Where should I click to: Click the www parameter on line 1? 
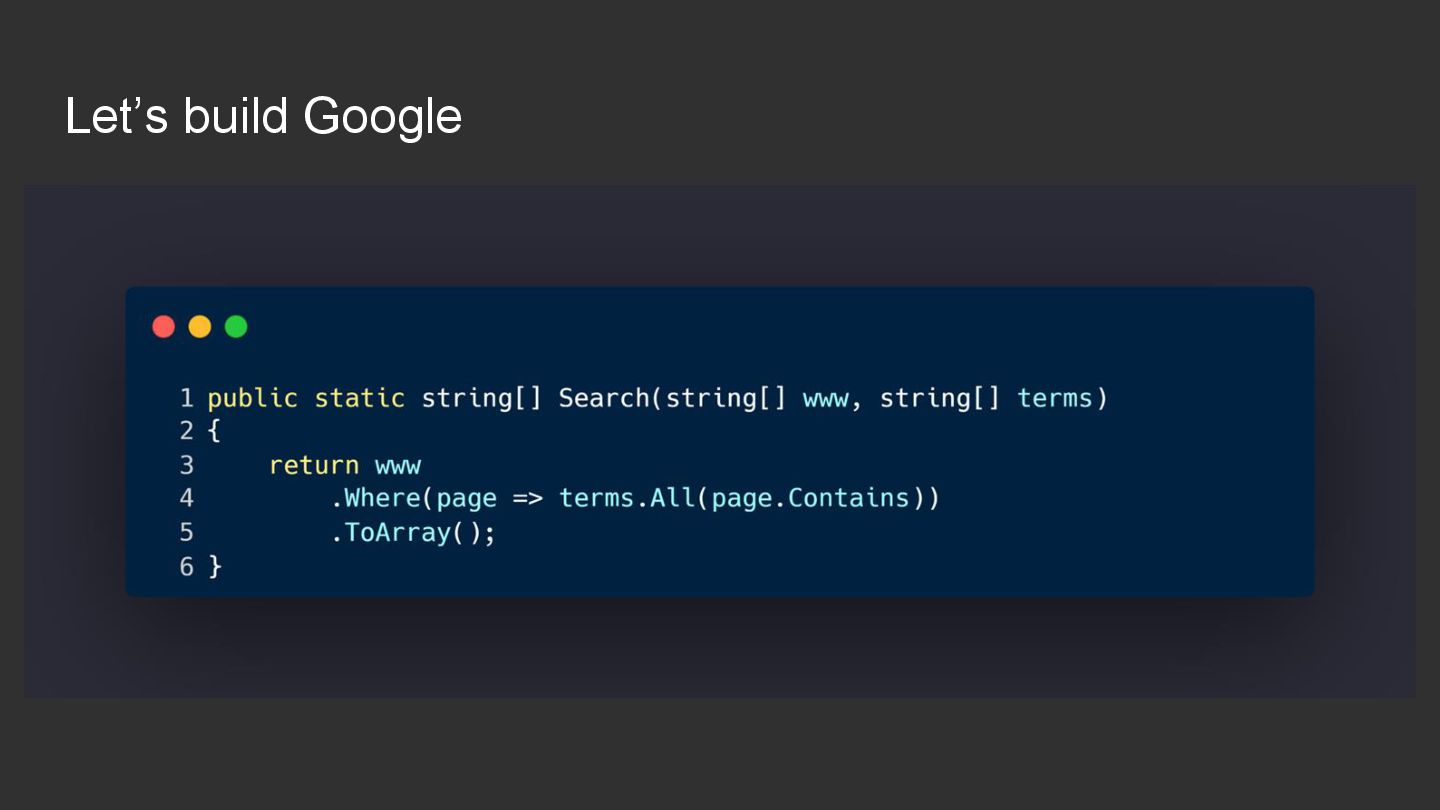point(826,399)
